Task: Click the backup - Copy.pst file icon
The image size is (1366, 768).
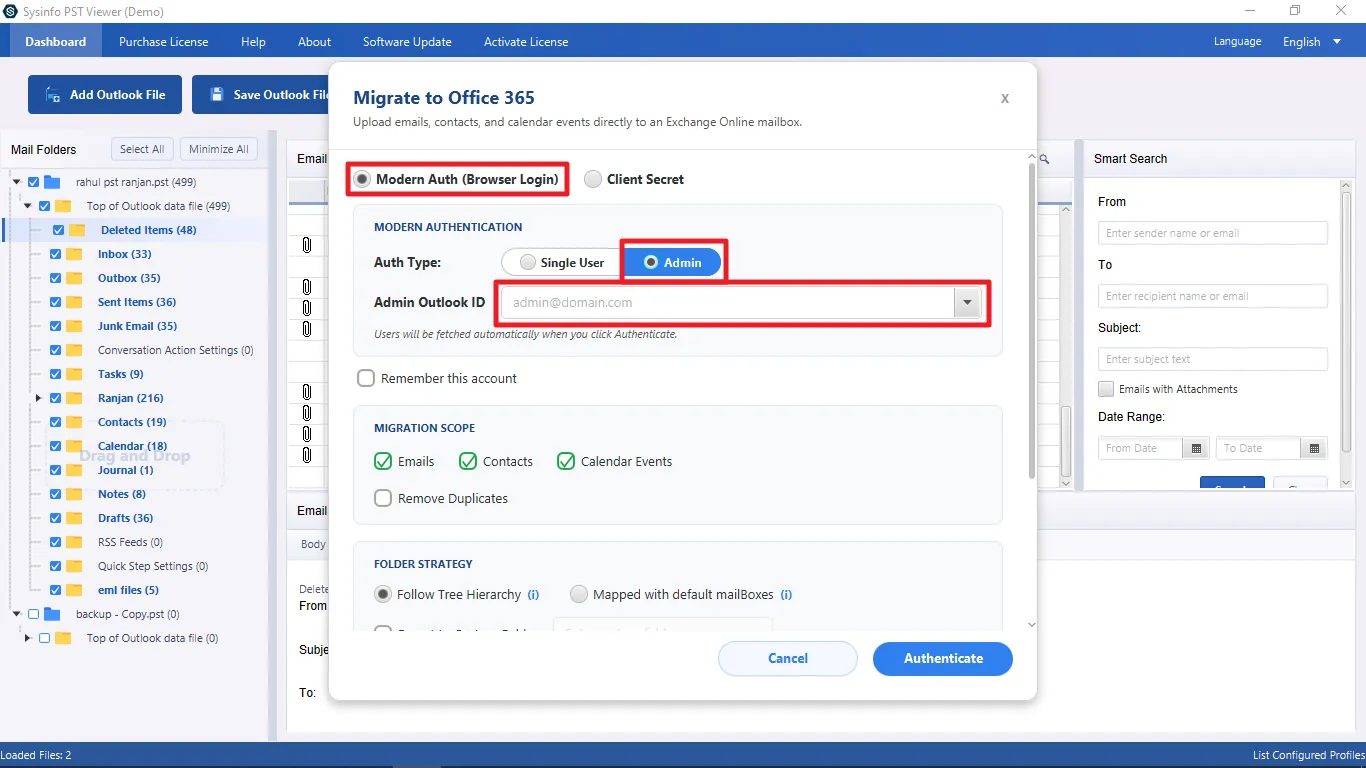Action: point(52,614)
